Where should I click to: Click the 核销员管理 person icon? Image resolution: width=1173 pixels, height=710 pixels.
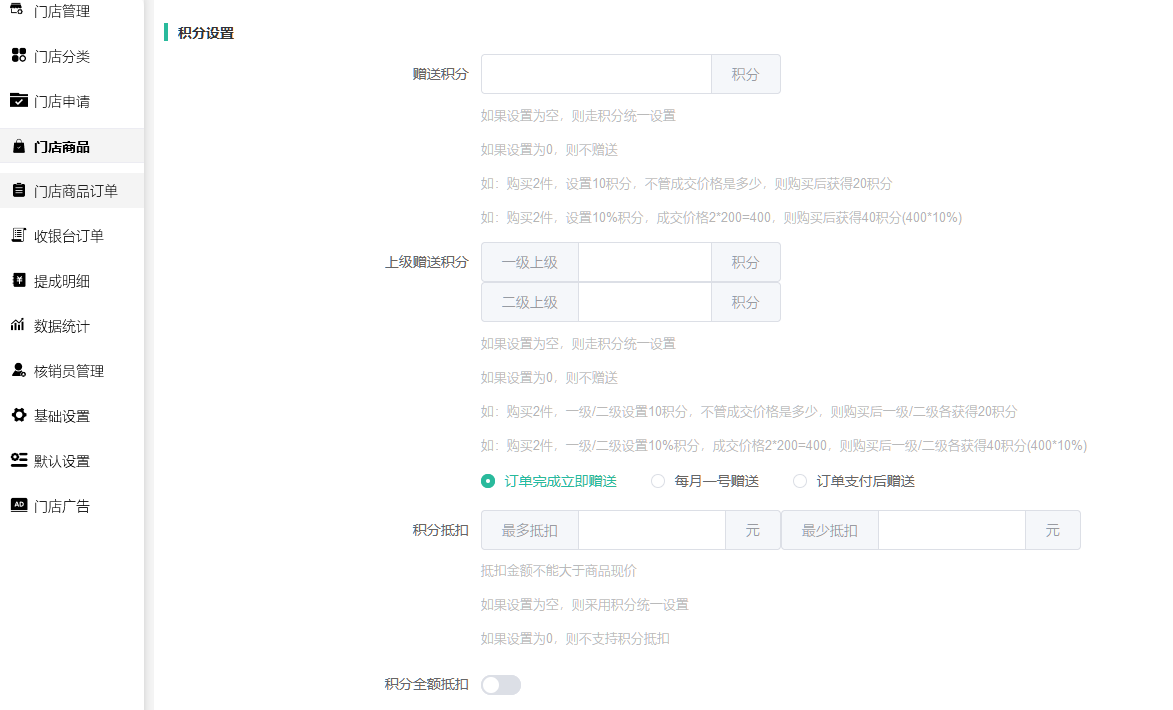coord(19,370)
